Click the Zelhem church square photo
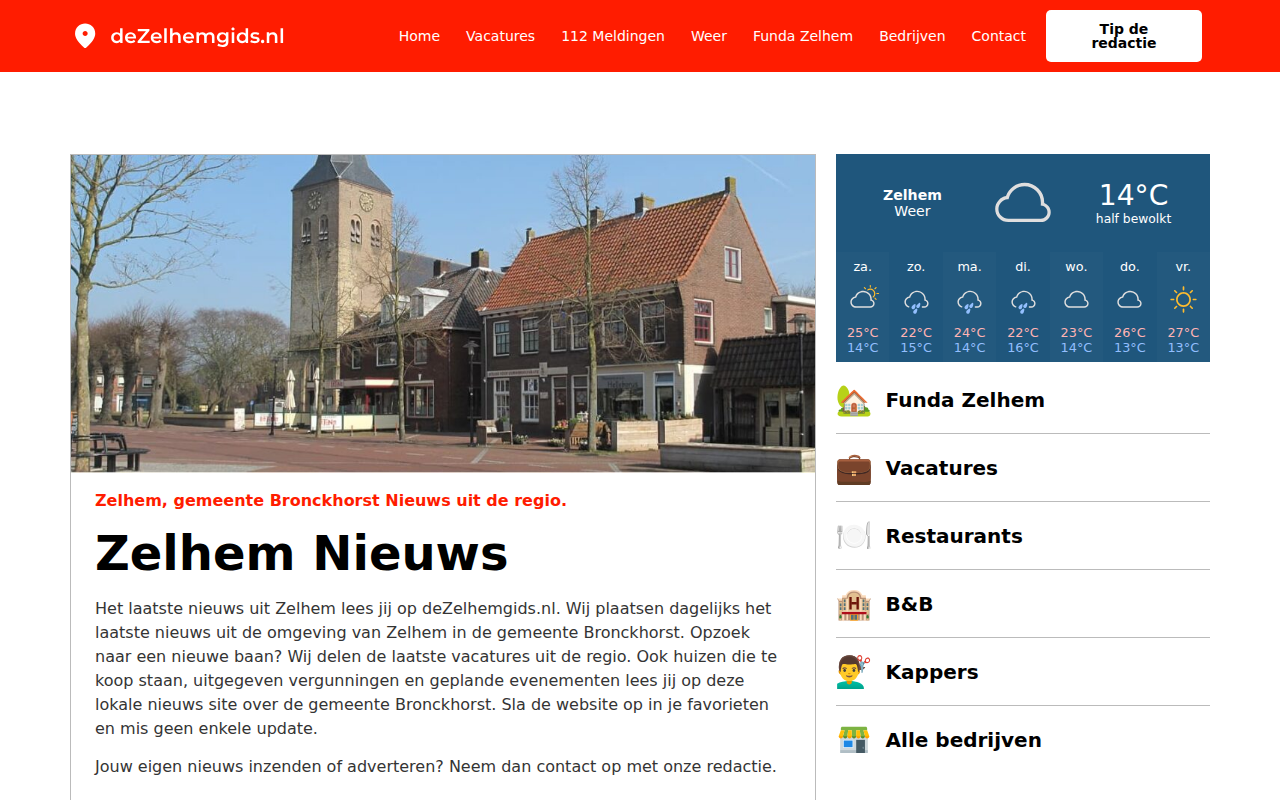Image resolution: width=1280 pixels, height=800 pixels. pos(443,313)
